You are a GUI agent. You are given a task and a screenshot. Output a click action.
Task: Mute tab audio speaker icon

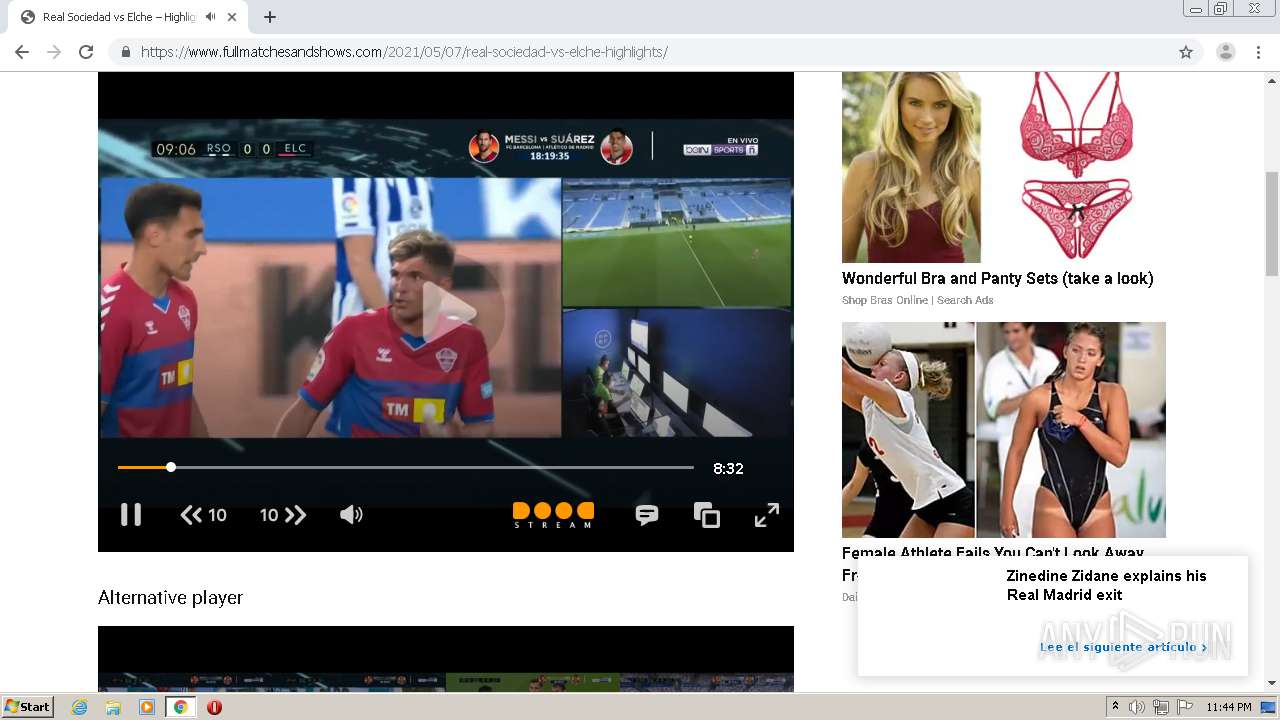click(x=211, y=17)
